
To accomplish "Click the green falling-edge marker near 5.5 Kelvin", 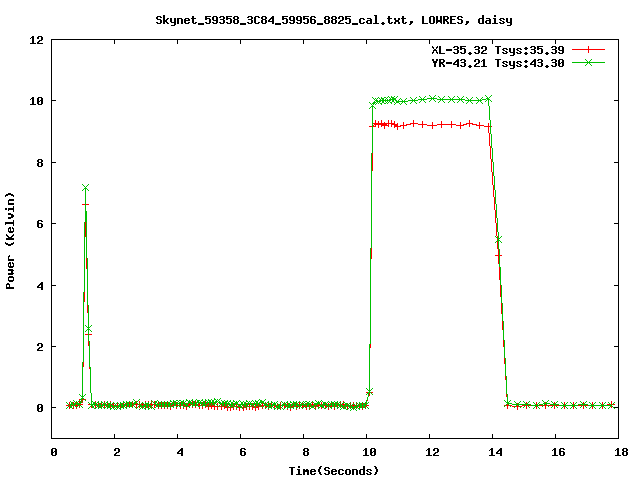I will click(x=498, y=239).
